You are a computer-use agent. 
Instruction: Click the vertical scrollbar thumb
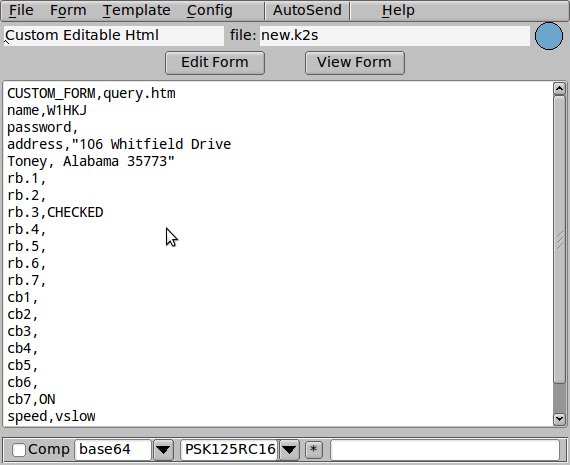point(559,239)
